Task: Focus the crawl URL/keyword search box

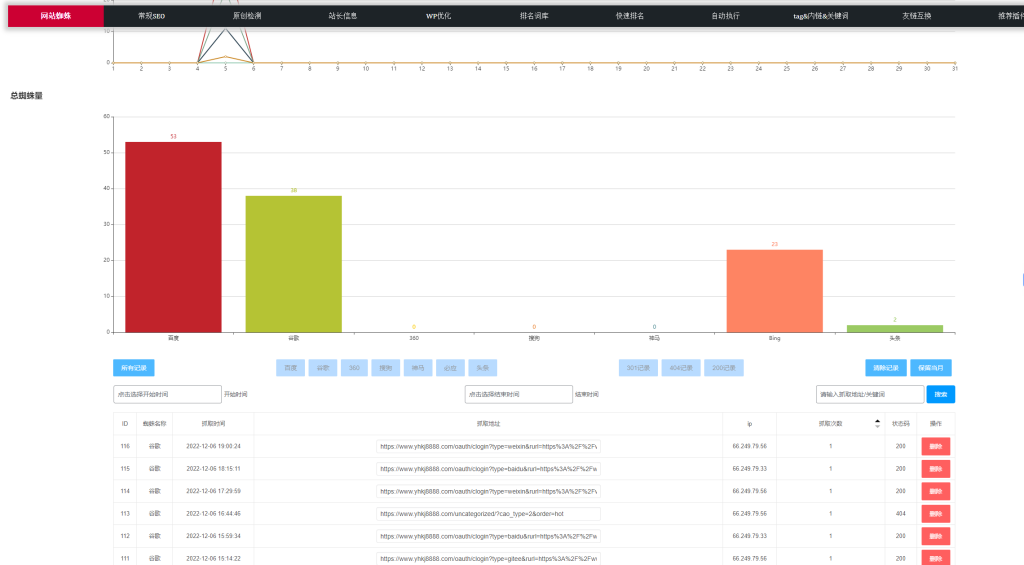Action: click(x=870, y=395)
